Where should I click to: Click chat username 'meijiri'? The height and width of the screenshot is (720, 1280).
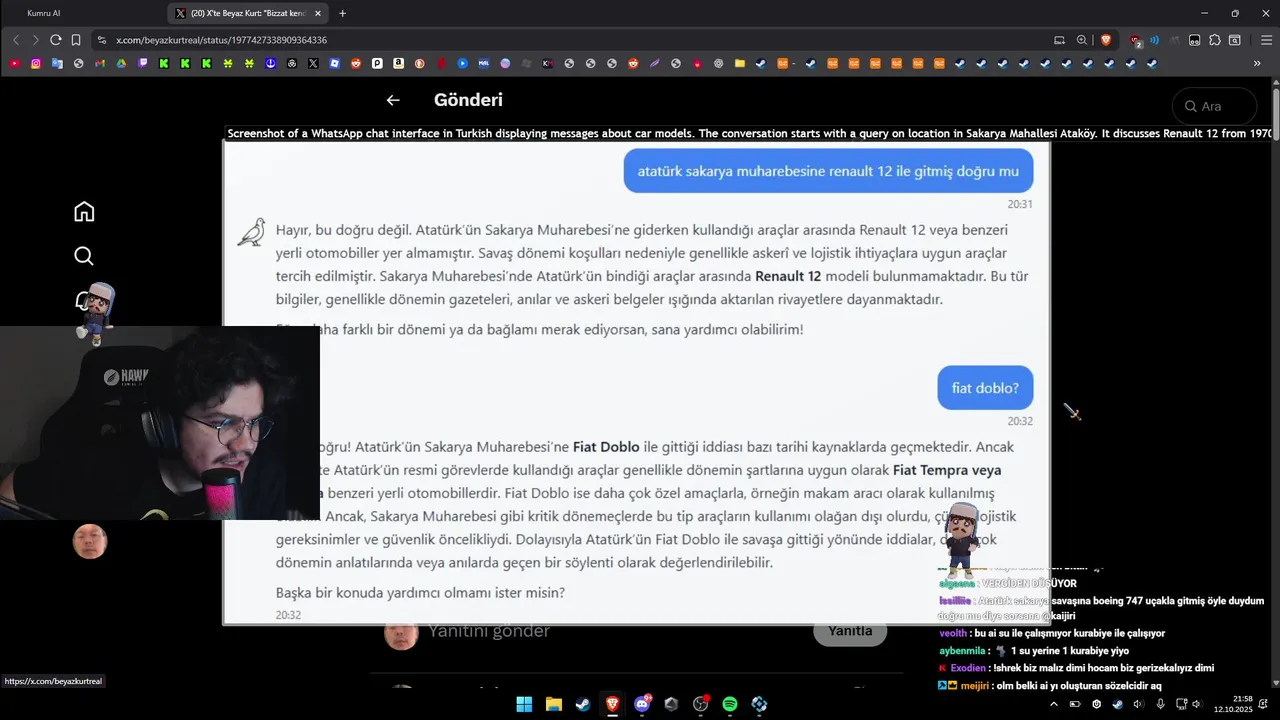pos(974,686)
